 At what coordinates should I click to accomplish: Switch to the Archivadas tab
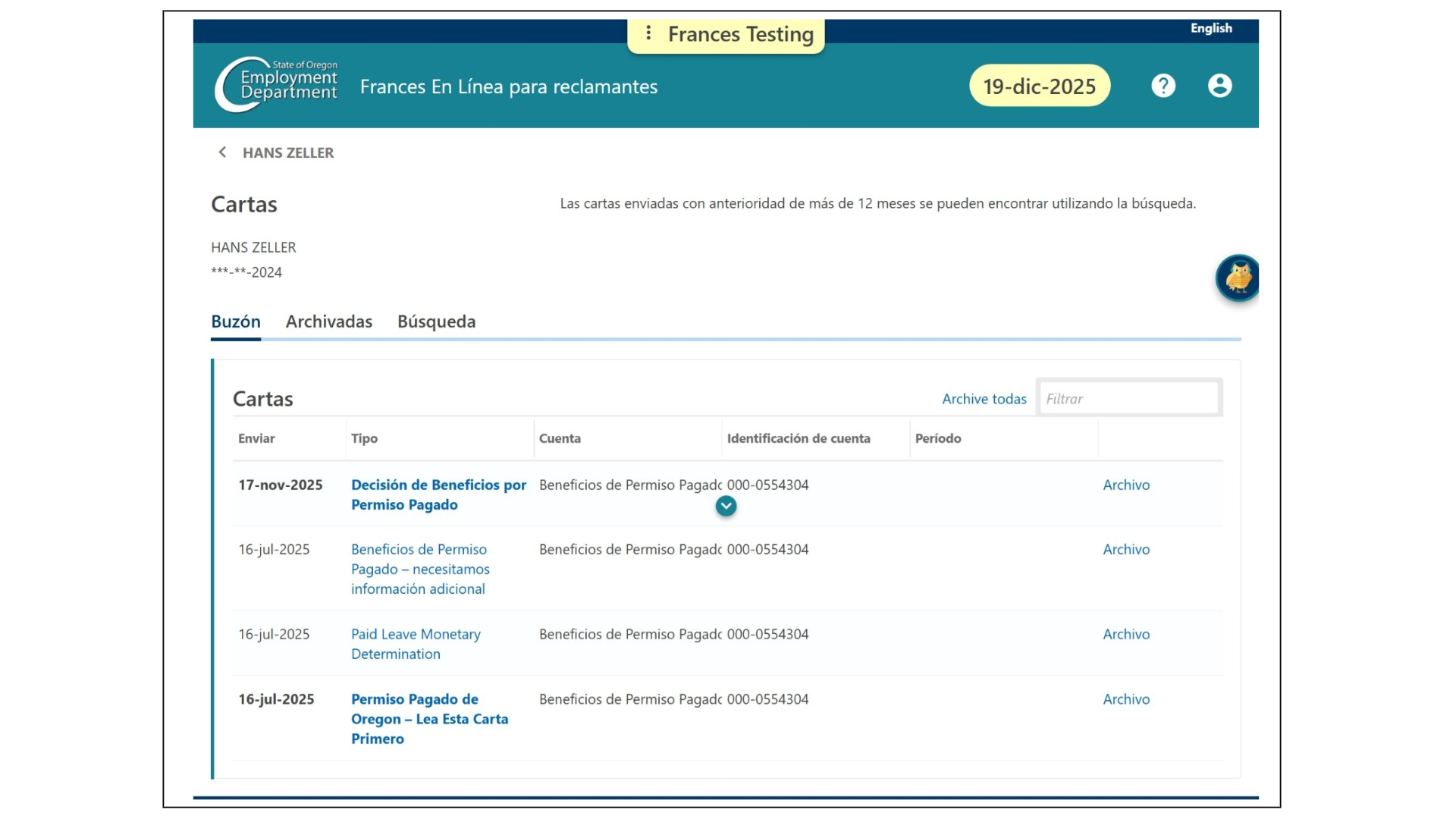point(329,322)
